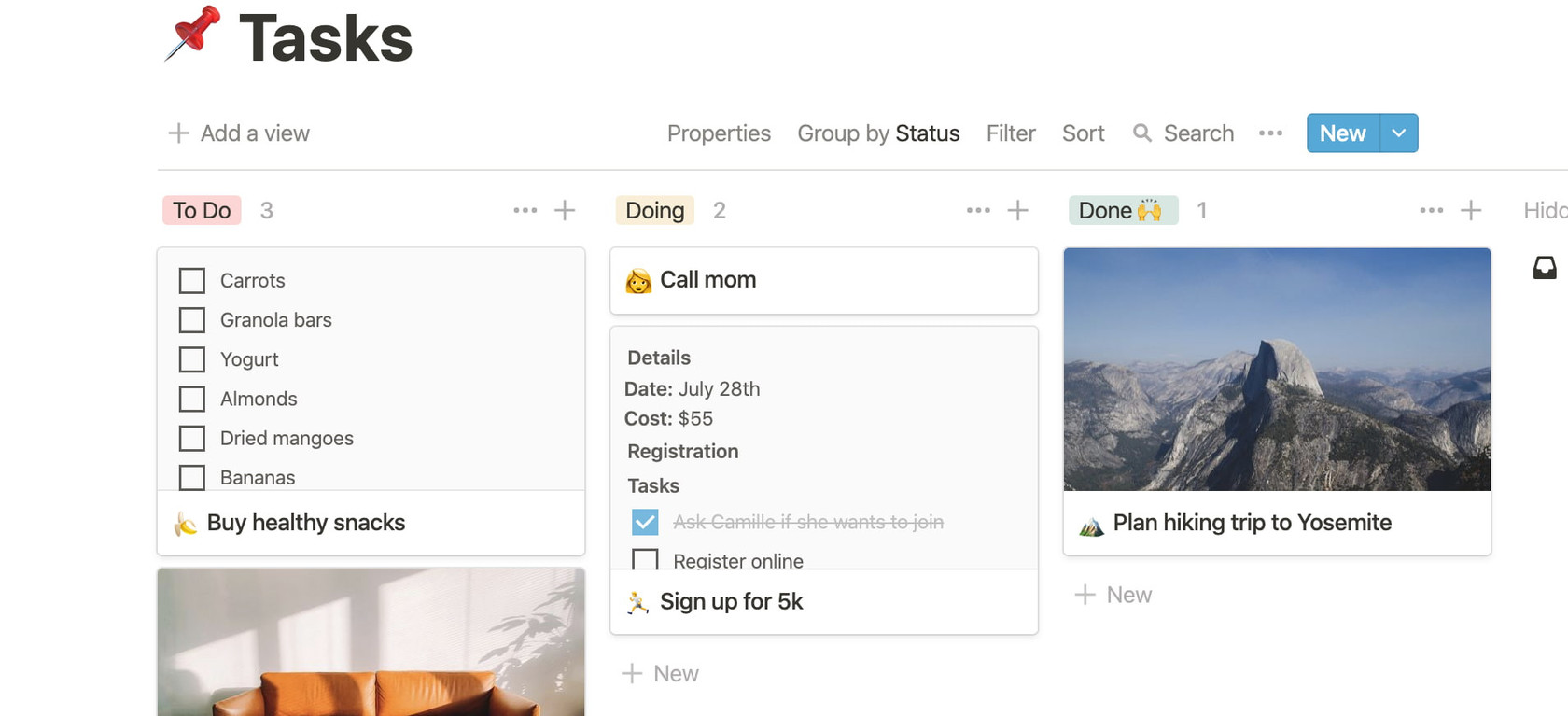Click the plus icon in Done column header
Screen dimensions: 1568x716
coord(1471,210)
